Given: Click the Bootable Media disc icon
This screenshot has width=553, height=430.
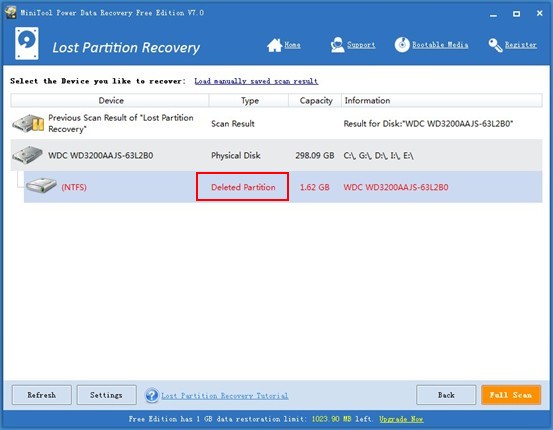Looking at the screenshot, I should point(402,45).
